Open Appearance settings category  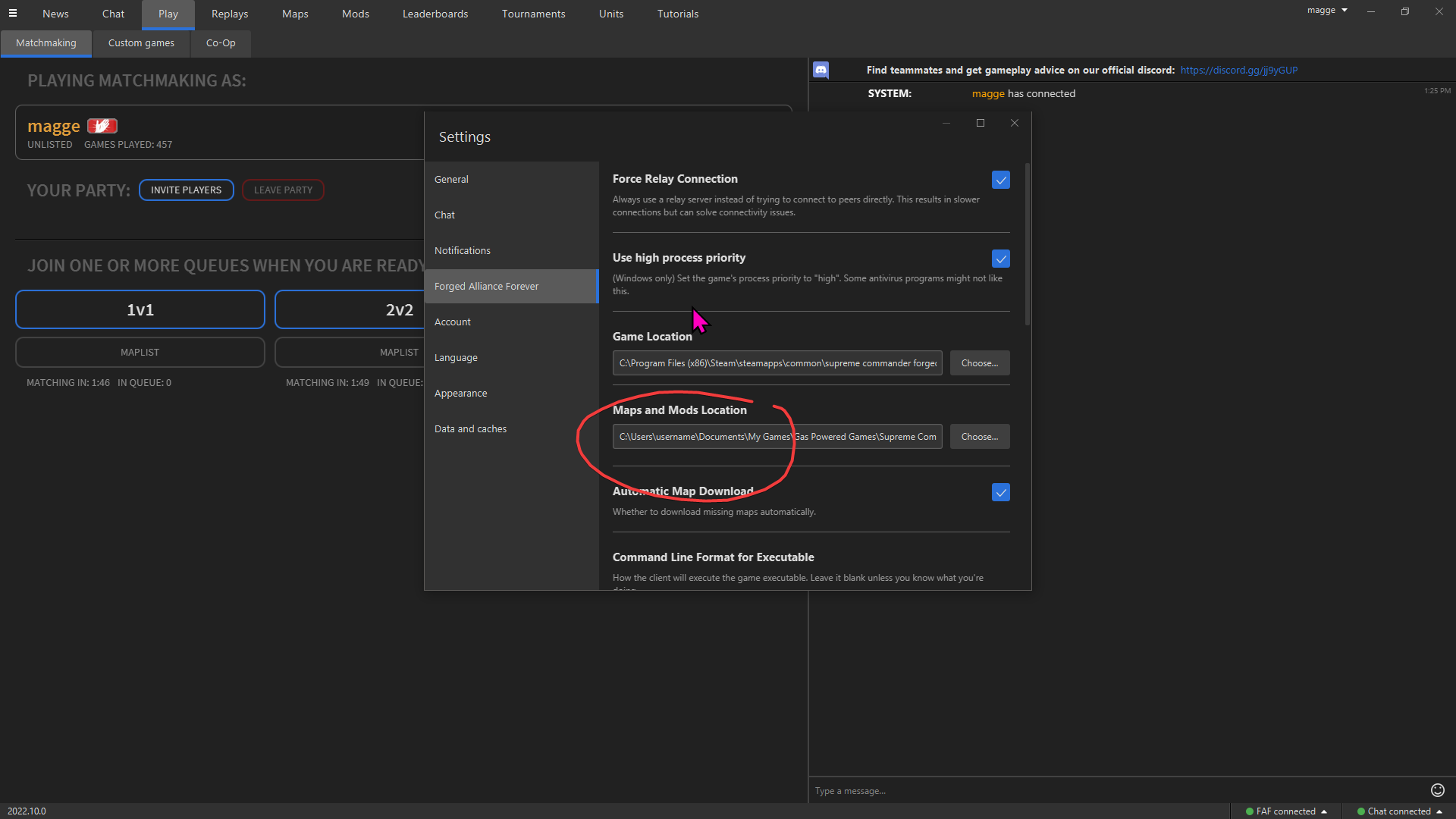tap(511, 394)
